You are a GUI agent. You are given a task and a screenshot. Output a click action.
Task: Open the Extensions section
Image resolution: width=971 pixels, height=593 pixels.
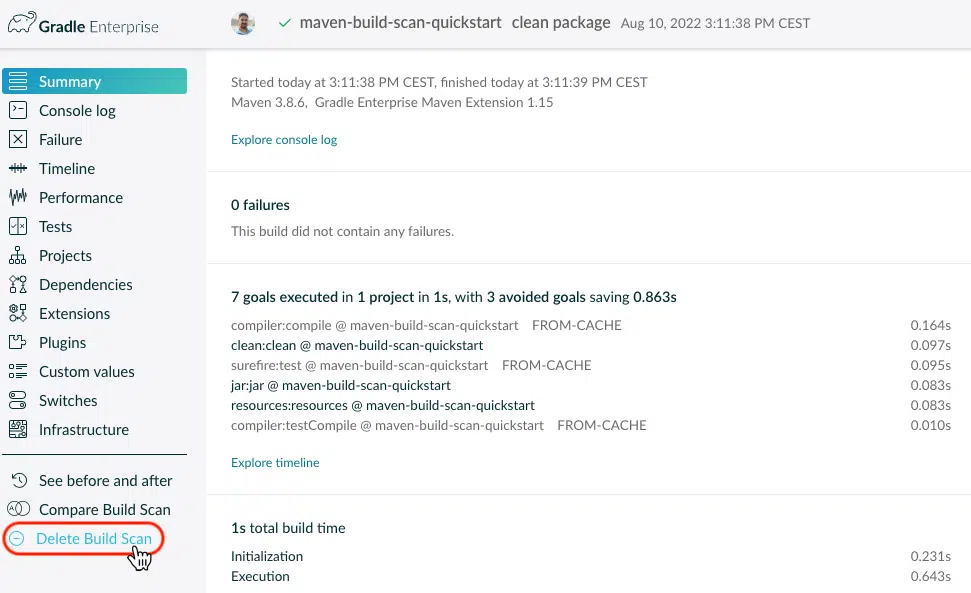coord(74,314)
